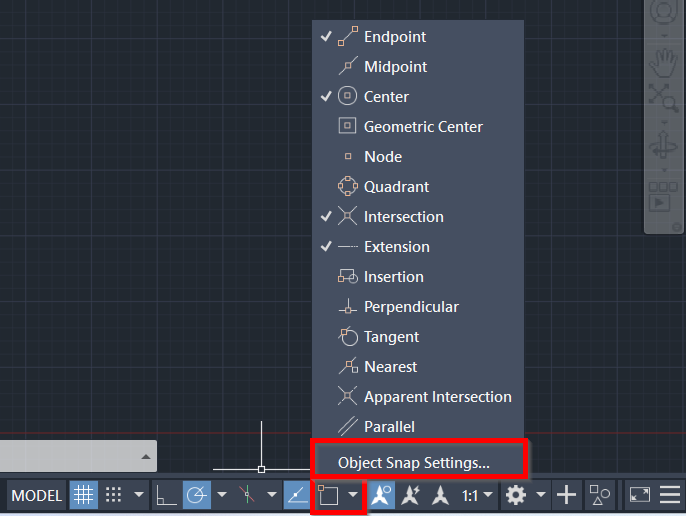The height and width of the screenshot is (516, 686).
Task: Disable the Intersection object snap
Action: (x=403, y=217)
